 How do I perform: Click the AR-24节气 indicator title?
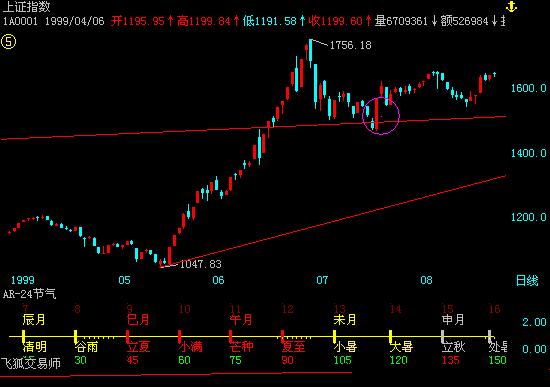click(29, 294)
